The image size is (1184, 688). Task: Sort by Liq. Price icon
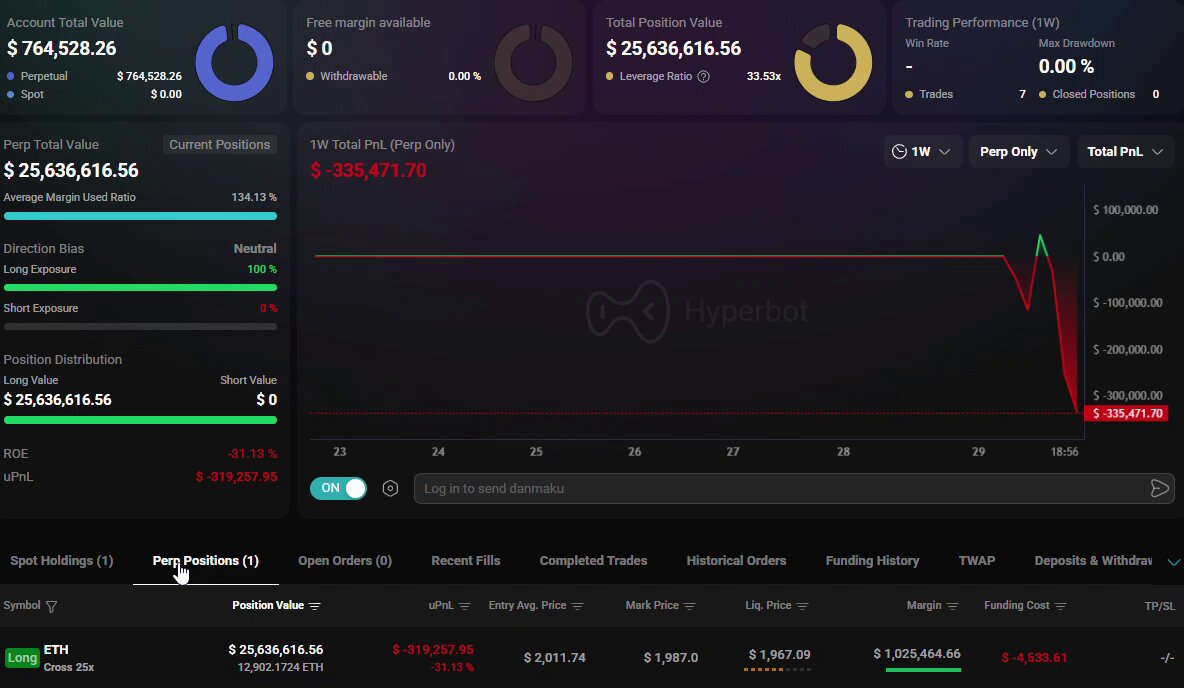(803, 606)
